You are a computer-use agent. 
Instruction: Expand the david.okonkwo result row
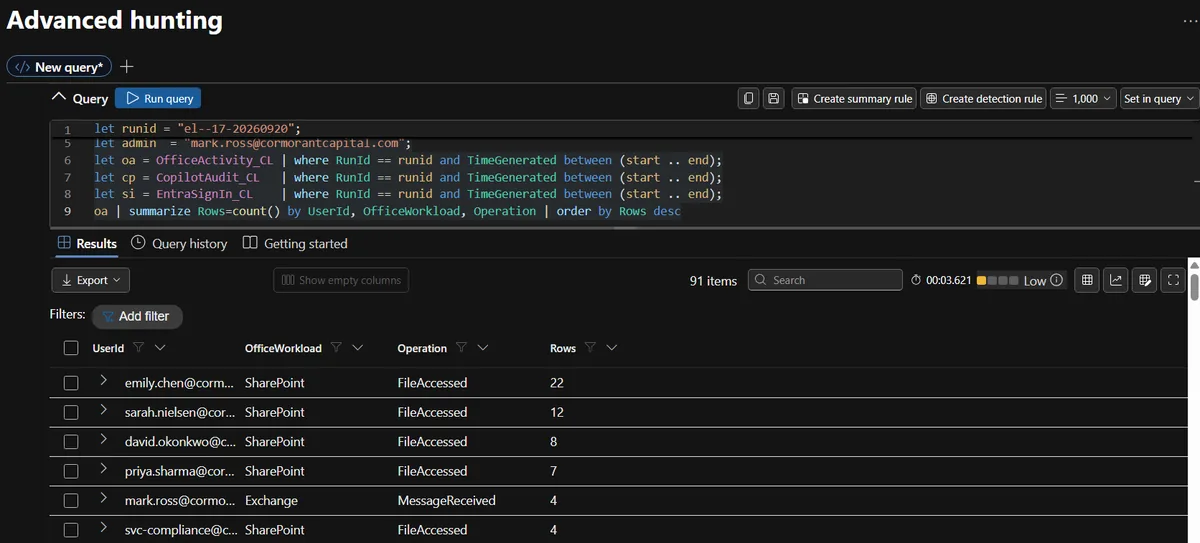[103, 439]
